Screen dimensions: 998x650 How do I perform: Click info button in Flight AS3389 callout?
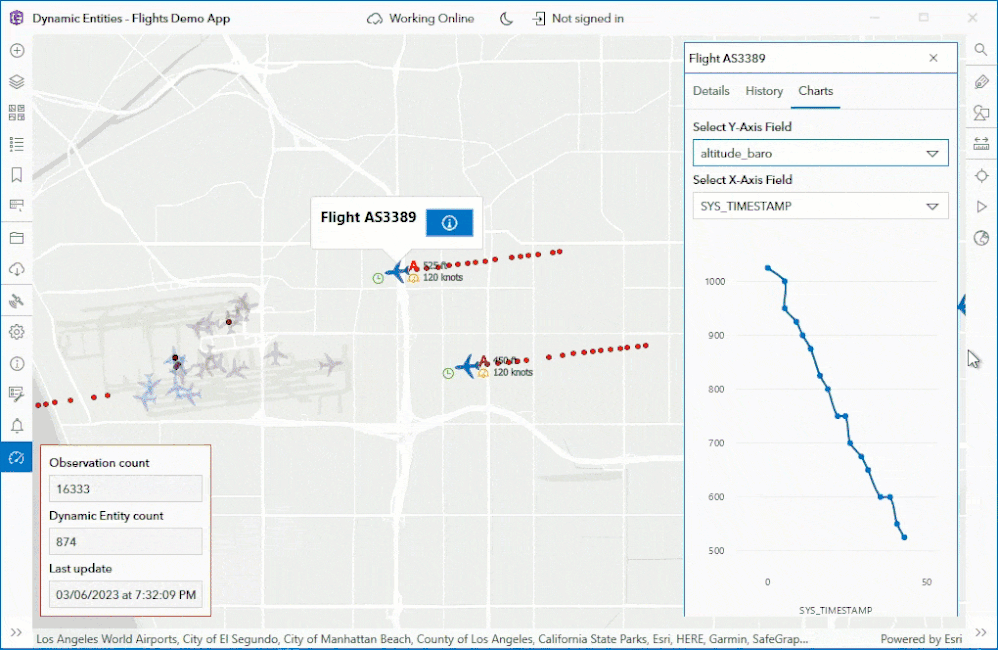[449, 223]
